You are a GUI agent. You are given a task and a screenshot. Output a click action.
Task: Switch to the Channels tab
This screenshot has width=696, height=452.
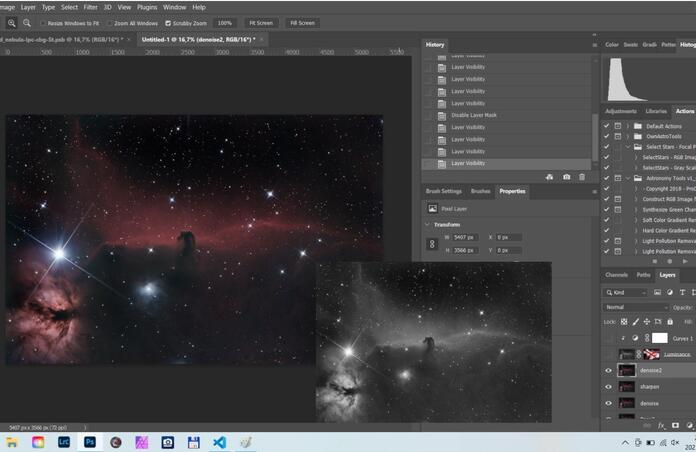point(617,275)
